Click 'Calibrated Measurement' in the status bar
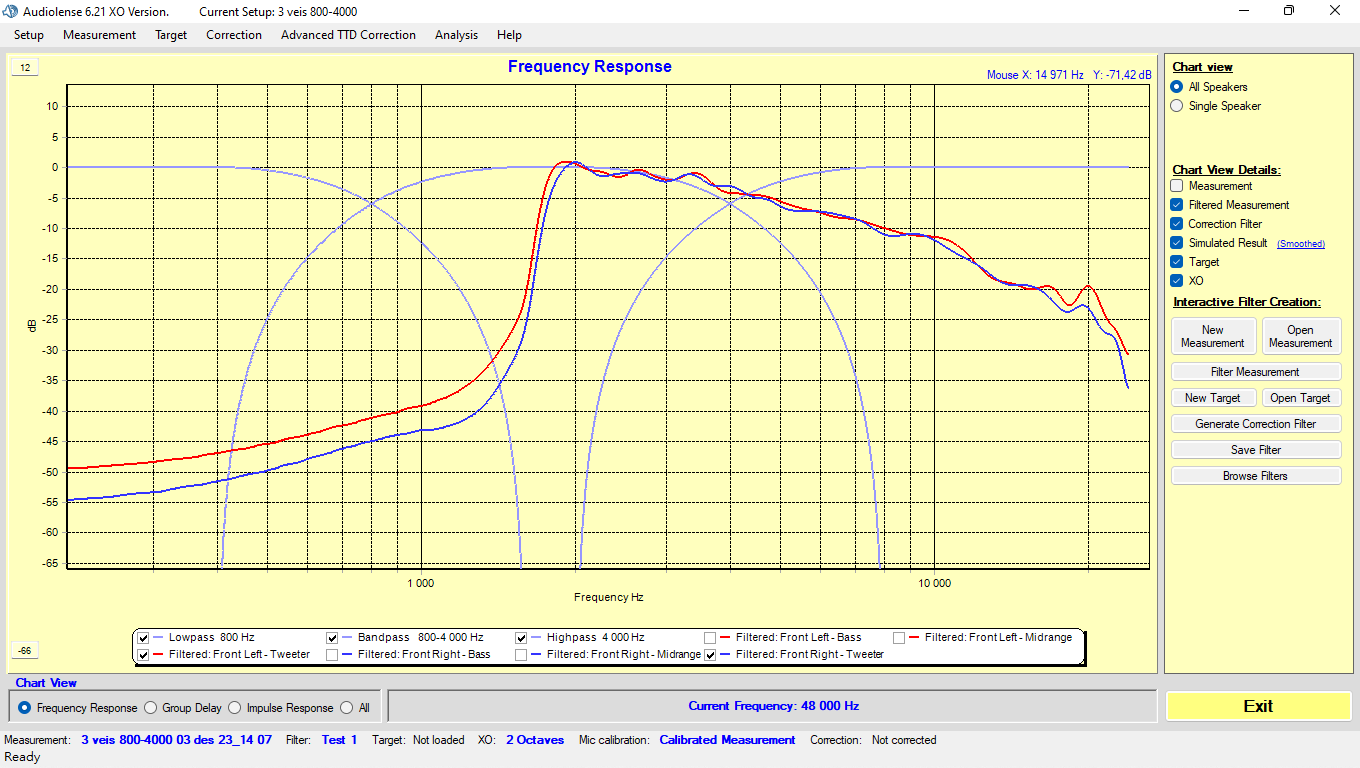Image resolution: width=1360 pixels, height=768 pixels. [x=727, y=741]
